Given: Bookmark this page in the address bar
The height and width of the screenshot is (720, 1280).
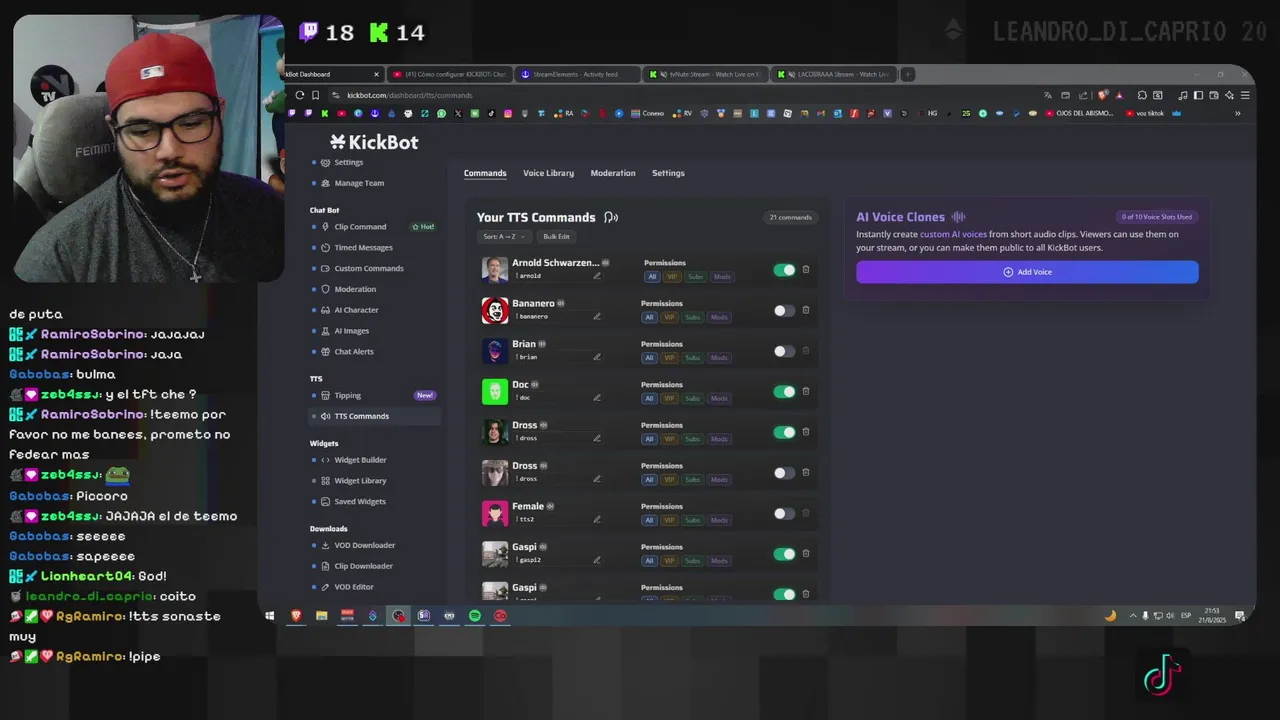Looking at the screenshot, I should pyautogui.click(x=315, y=95).
